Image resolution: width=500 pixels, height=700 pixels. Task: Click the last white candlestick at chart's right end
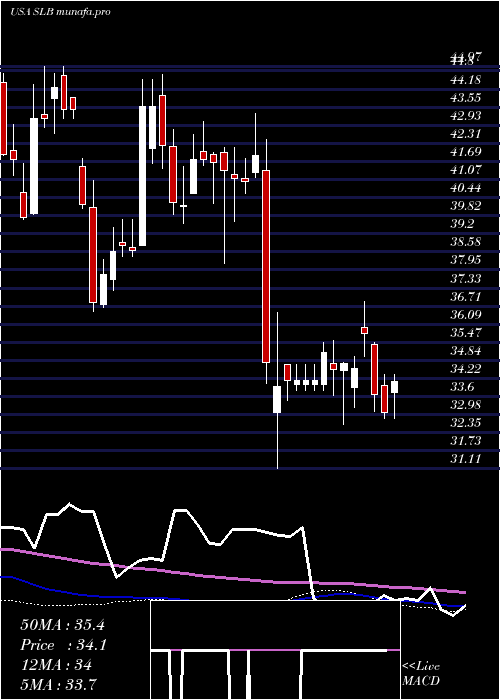(395, 387)
